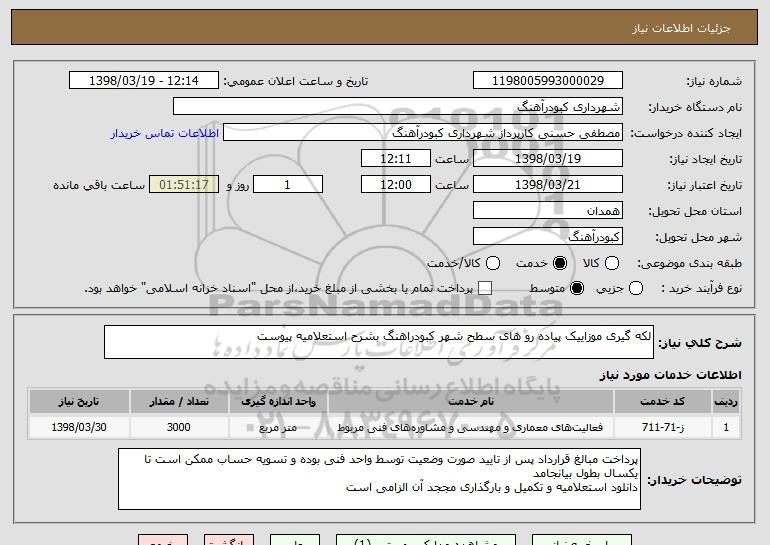Viewport: 770px width, 545px height.
Task: Click the نام خدمت column header
Action: click(470, 402)
